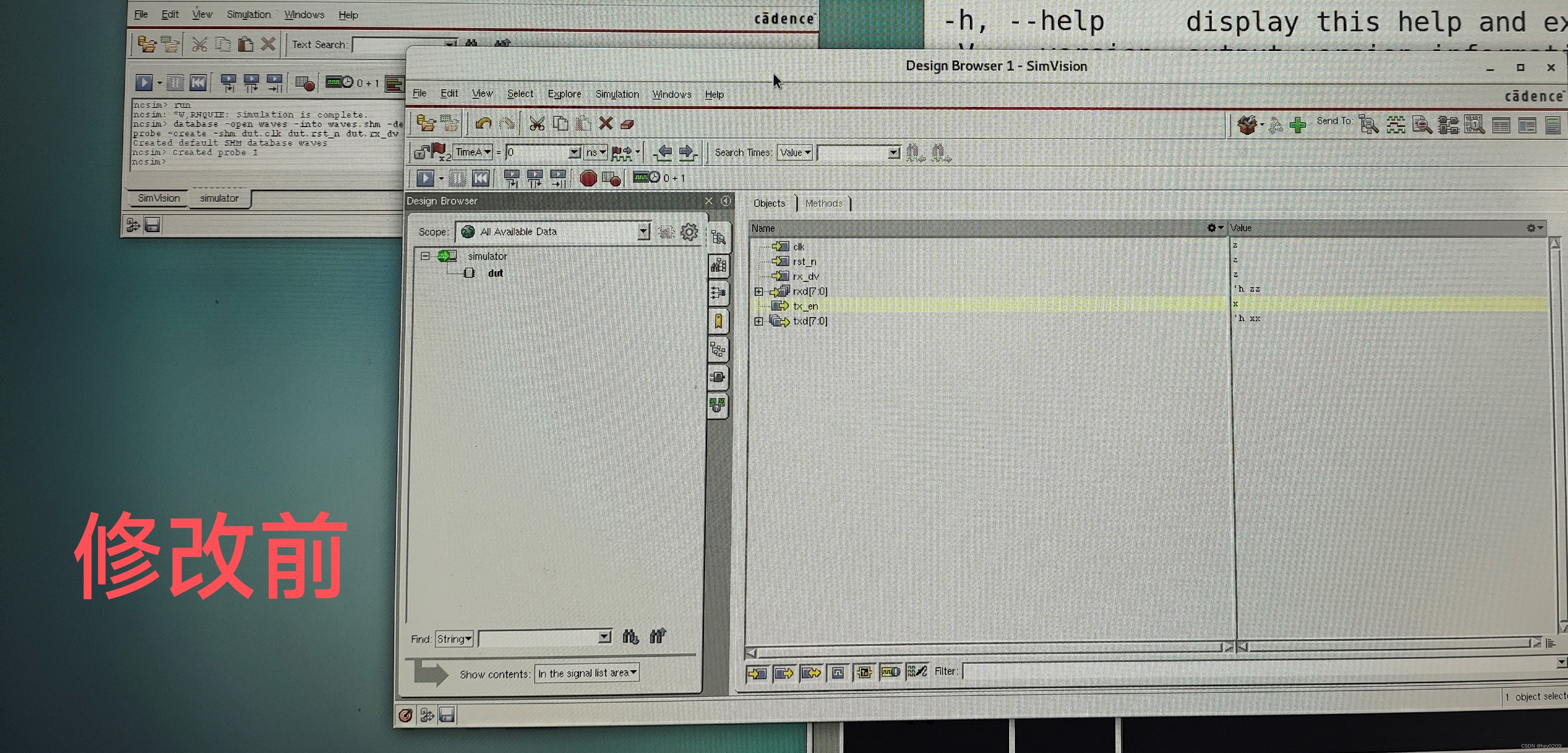Click the reset simulation rewind icon
1568x753 pixels.
point(480,178)
